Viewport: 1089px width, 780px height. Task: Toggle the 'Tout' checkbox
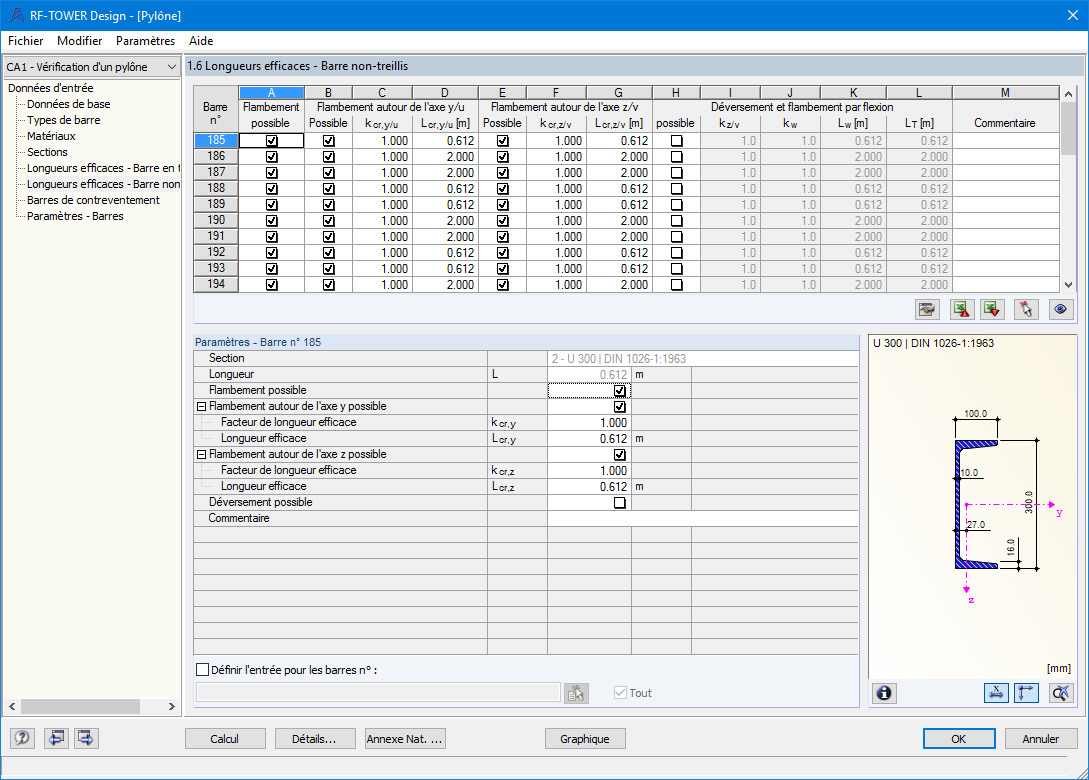click(x=620, y=692)
